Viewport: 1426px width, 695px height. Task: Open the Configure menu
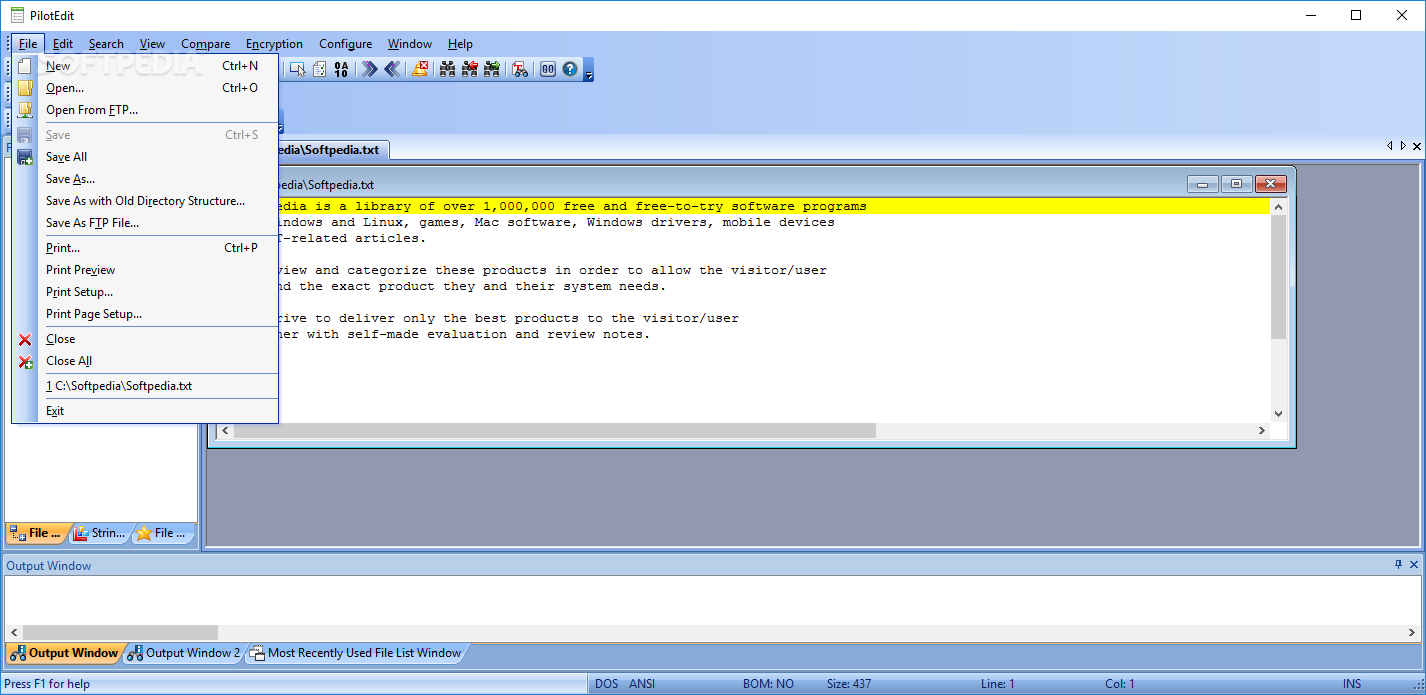(345, 44)
